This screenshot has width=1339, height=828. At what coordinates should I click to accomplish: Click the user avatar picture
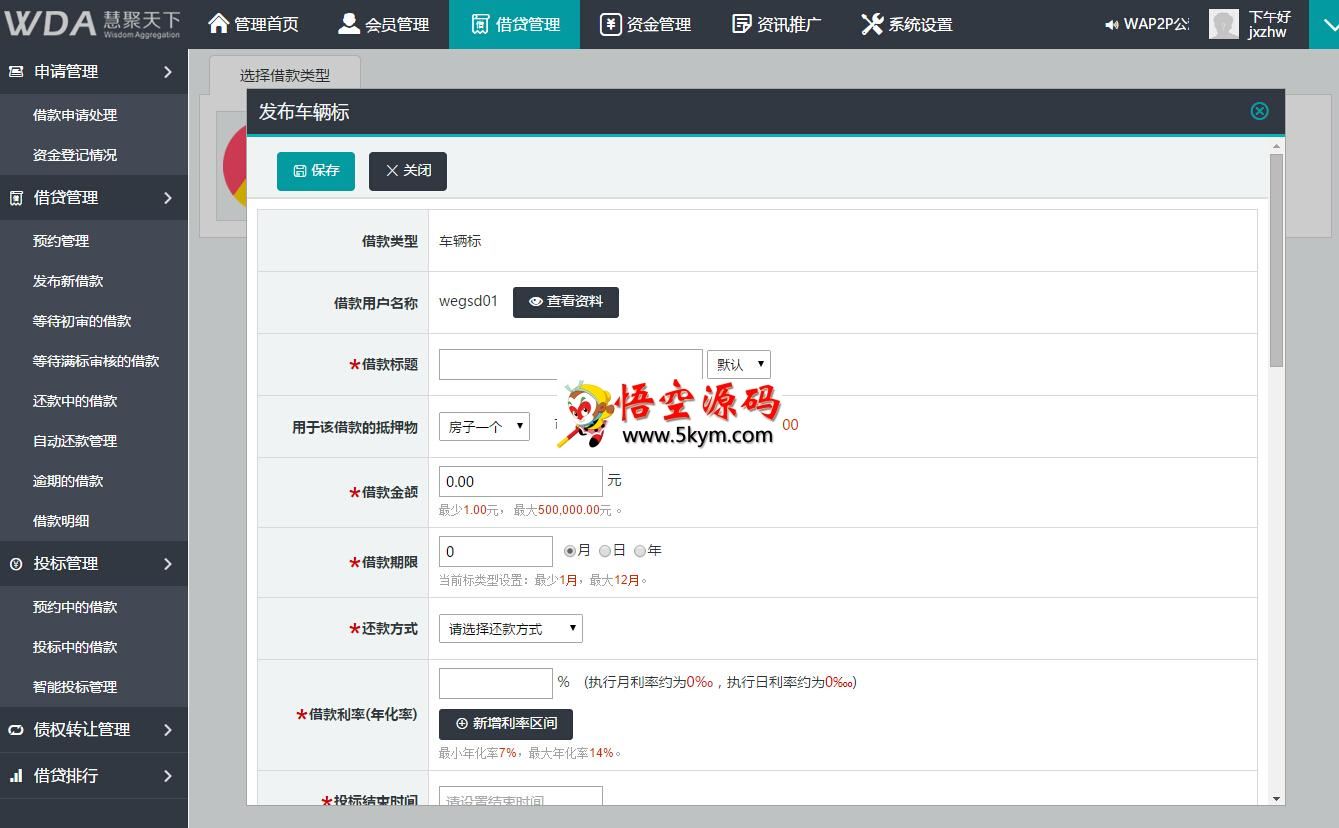coord(1223,24)
